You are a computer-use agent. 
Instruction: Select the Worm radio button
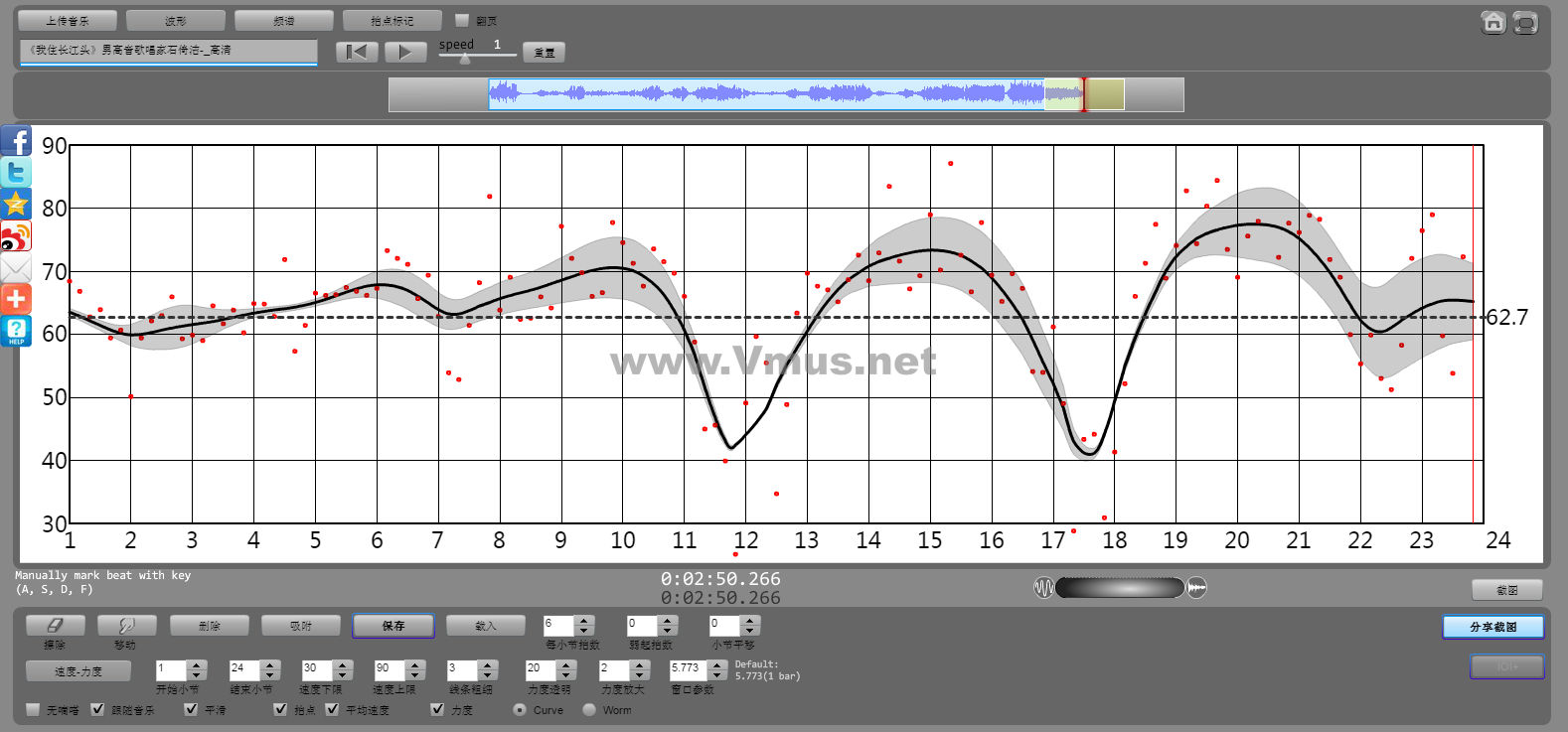pos(589,709)
